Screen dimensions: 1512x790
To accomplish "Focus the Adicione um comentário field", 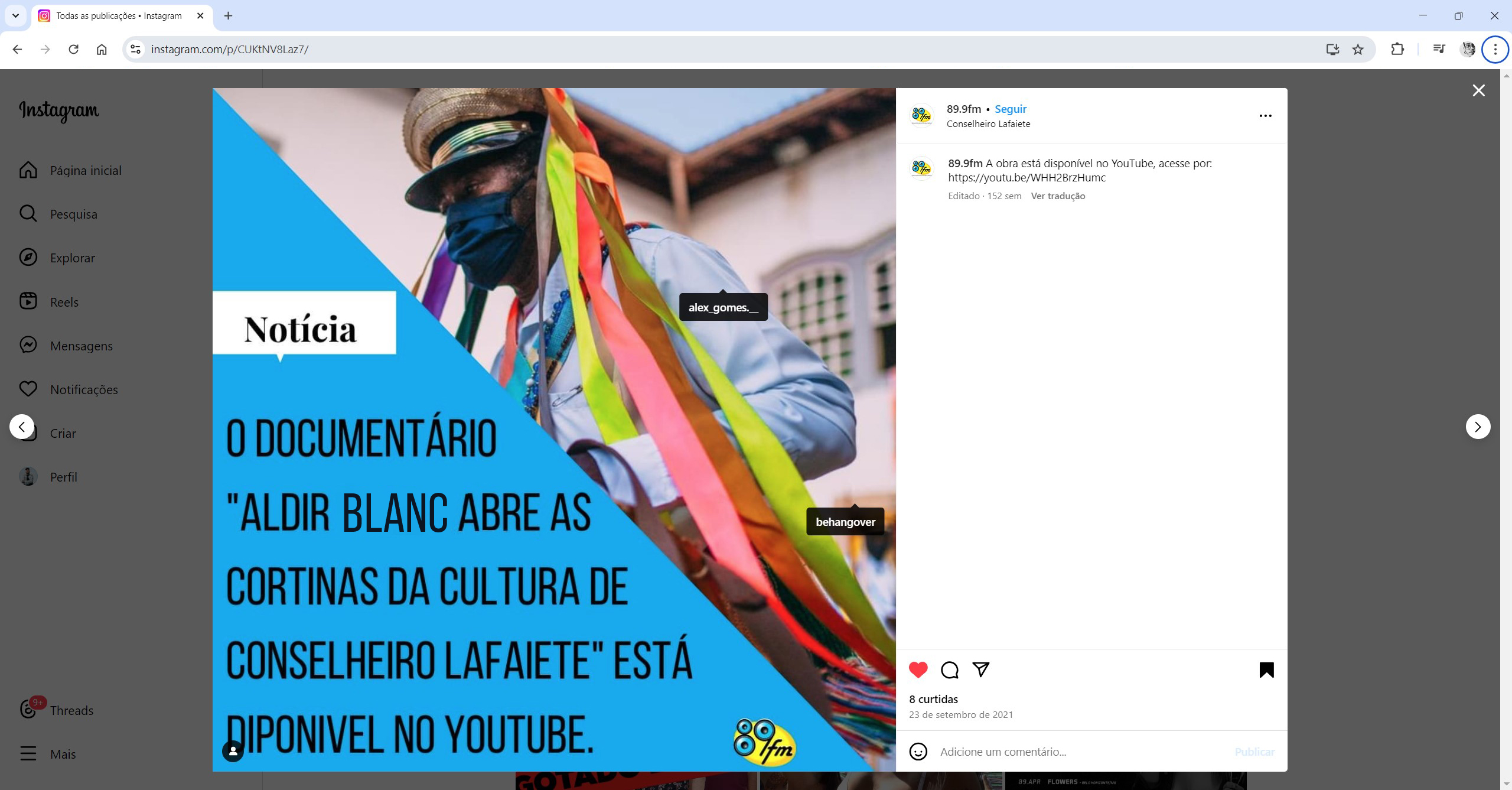I will (x=1081, y=752).
